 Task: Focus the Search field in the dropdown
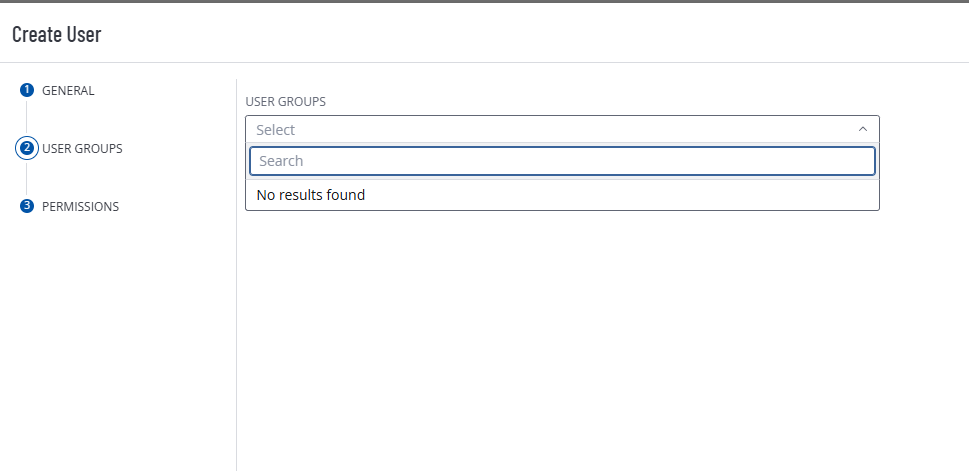pos(562,161)
